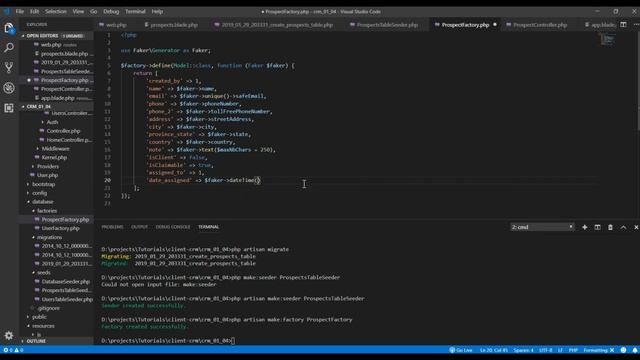Screen dimensions: 640x360
Task: Click Spaces: 4 indentation setting
Action: tap(524, 350)
